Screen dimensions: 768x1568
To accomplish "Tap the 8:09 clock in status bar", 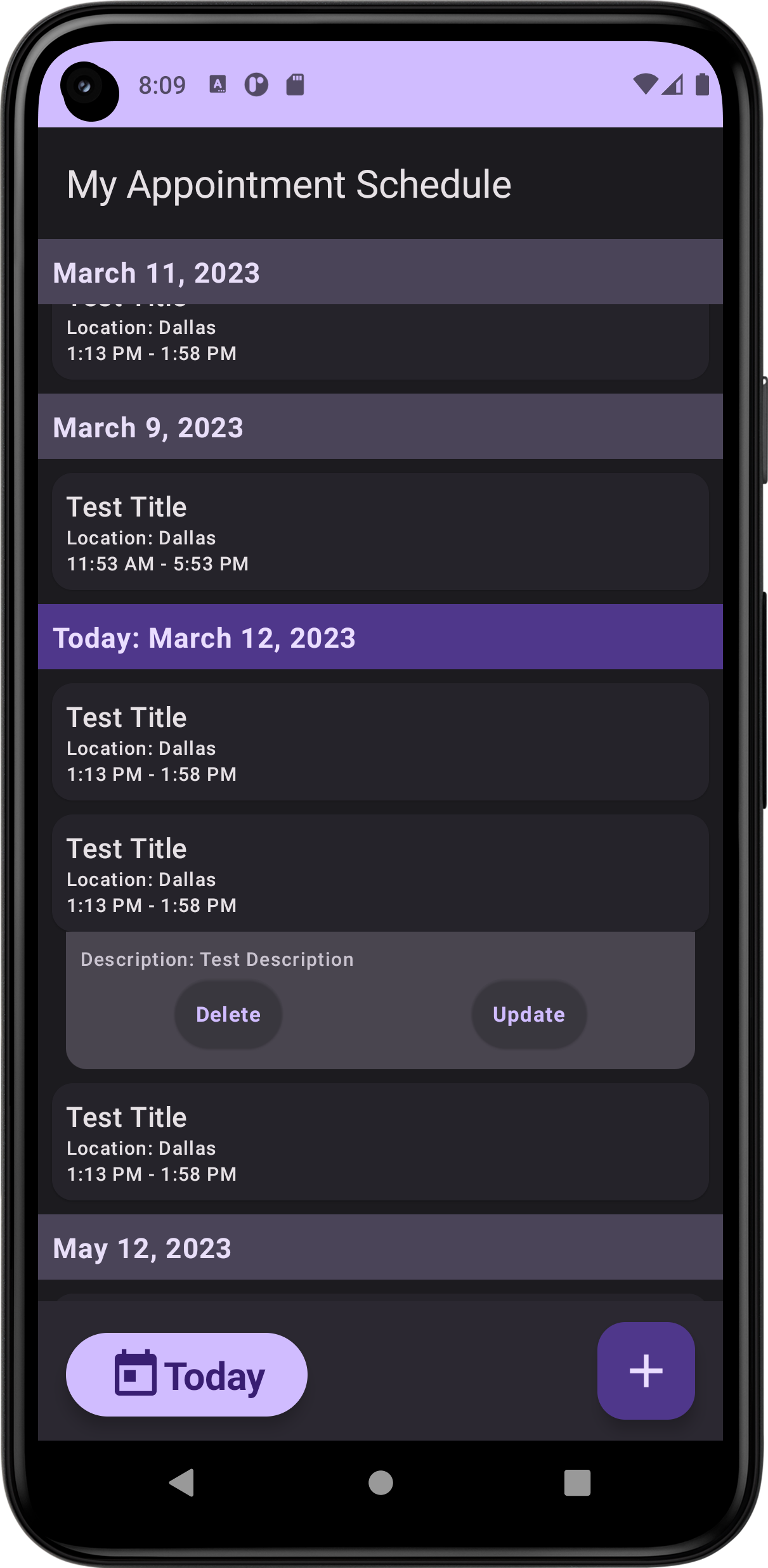I will [161, 83].
